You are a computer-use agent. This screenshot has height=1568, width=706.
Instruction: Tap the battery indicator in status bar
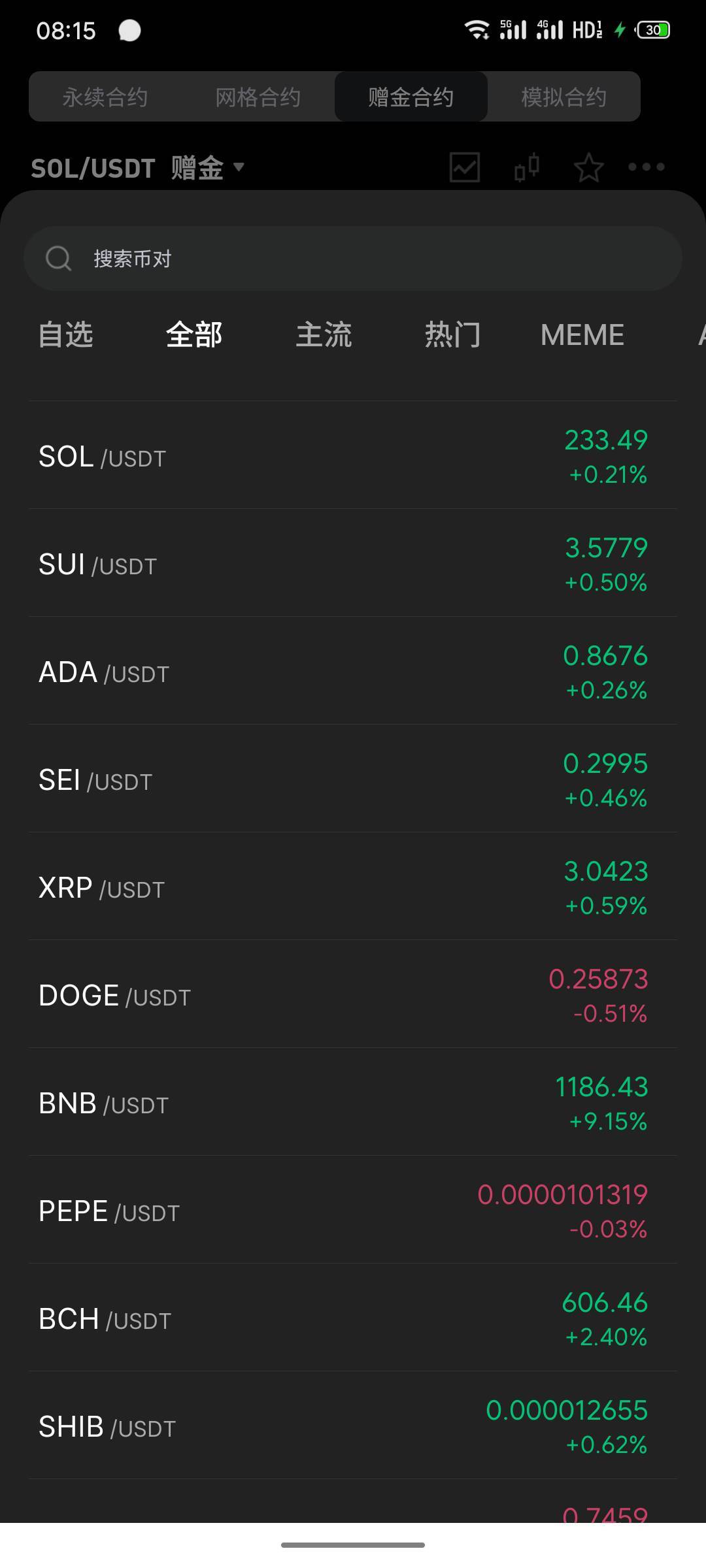(653, 30)
